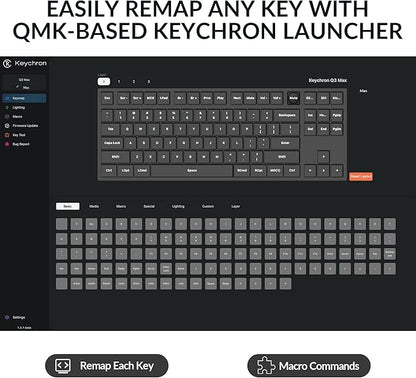Switch to the Macro keycode tab
The image size is (416, 378).
point(121,206)
